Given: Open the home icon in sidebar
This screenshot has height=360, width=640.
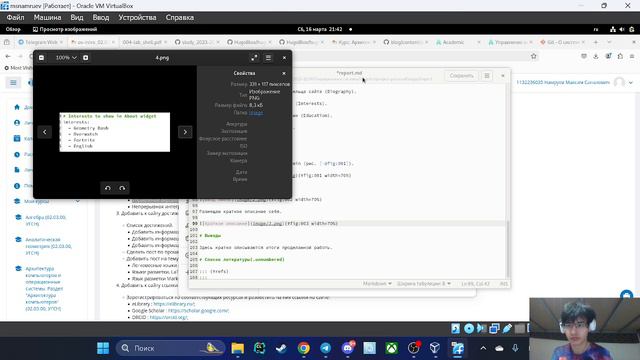Looking at the screenshot, I should pos(17,107).
